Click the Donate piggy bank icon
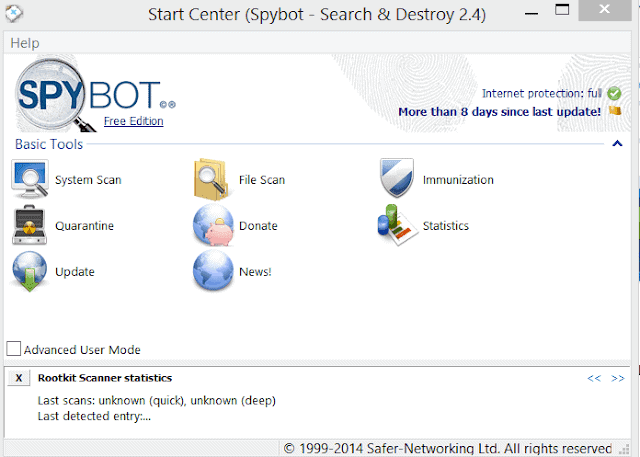Viewport: 640px width, 457px height. pos(213,225)
